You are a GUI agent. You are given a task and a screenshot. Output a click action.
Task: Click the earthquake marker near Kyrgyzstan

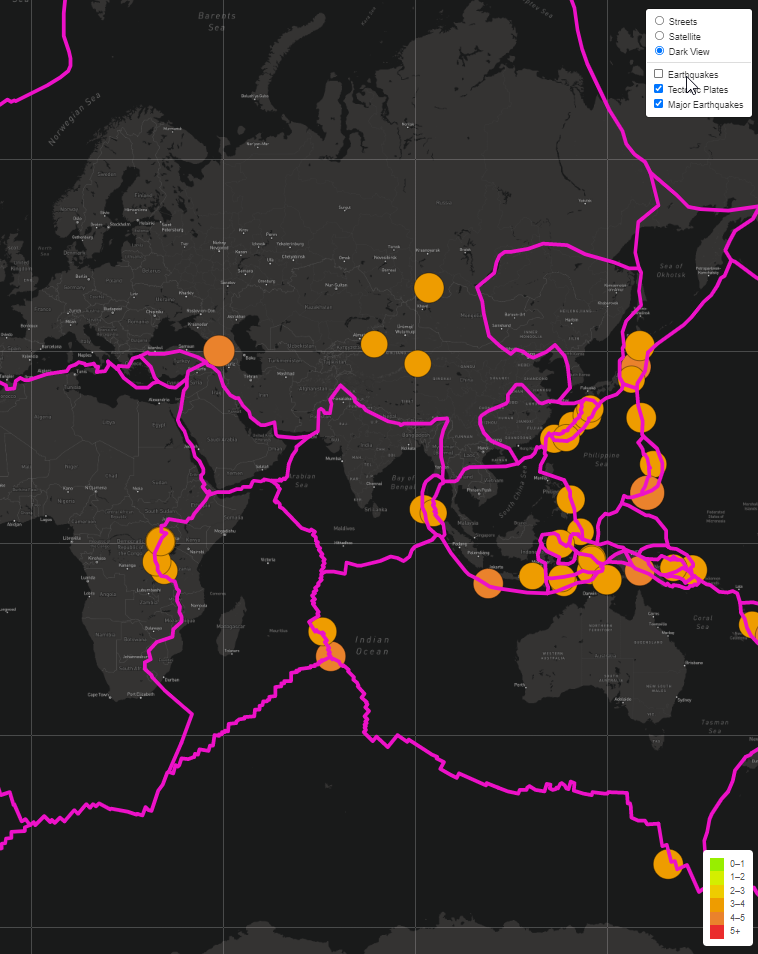tap(374, 344)
